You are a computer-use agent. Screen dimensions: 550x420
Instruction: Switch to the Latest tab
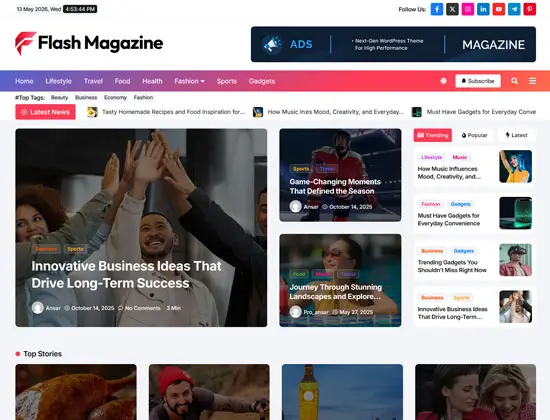[517, 135]
